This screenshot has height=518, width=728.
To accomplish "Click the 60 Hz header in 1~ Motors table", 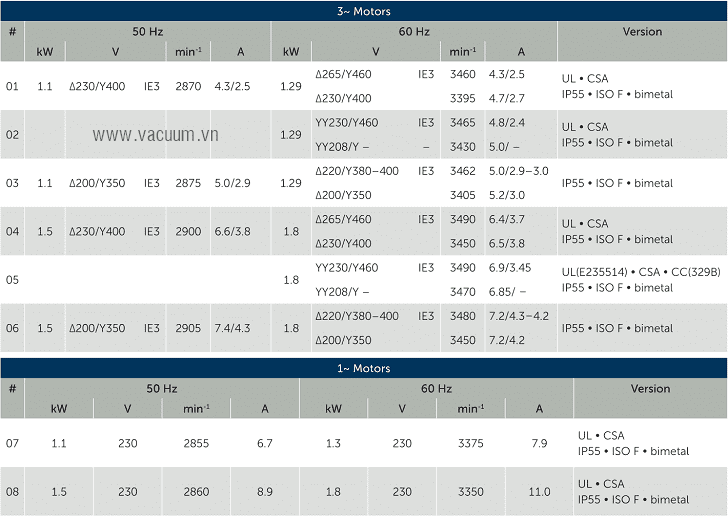I will click(x=436, y=389).
